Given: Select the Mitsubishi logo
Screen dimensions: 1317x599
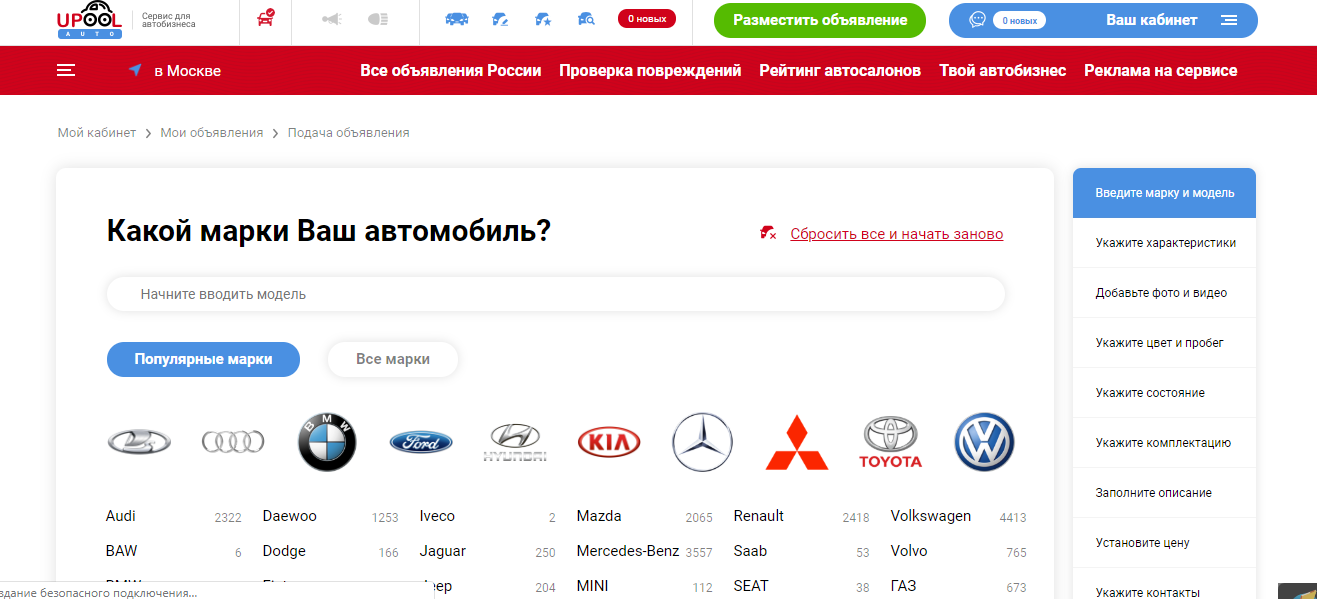Looking at the screenshot, I should coord(797,442).
